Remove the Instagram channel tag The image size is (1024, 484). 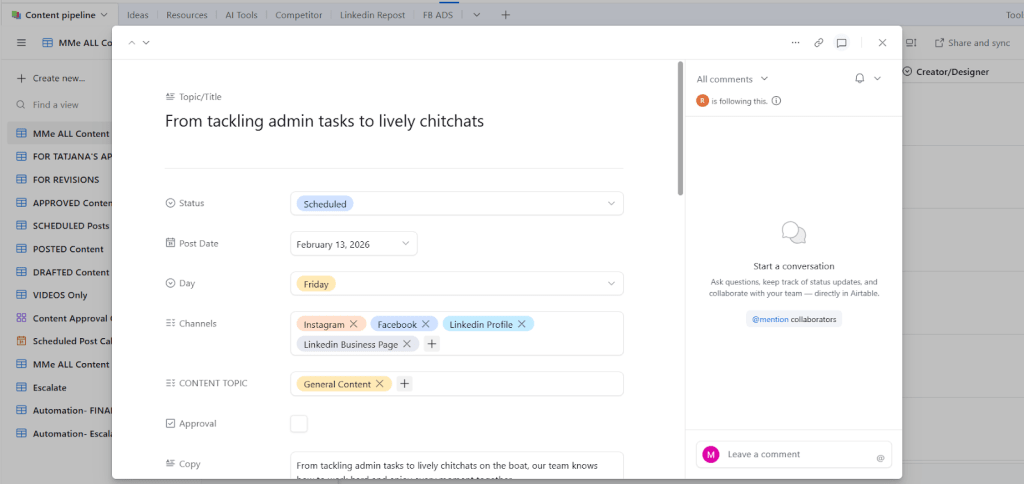(354, 324)
